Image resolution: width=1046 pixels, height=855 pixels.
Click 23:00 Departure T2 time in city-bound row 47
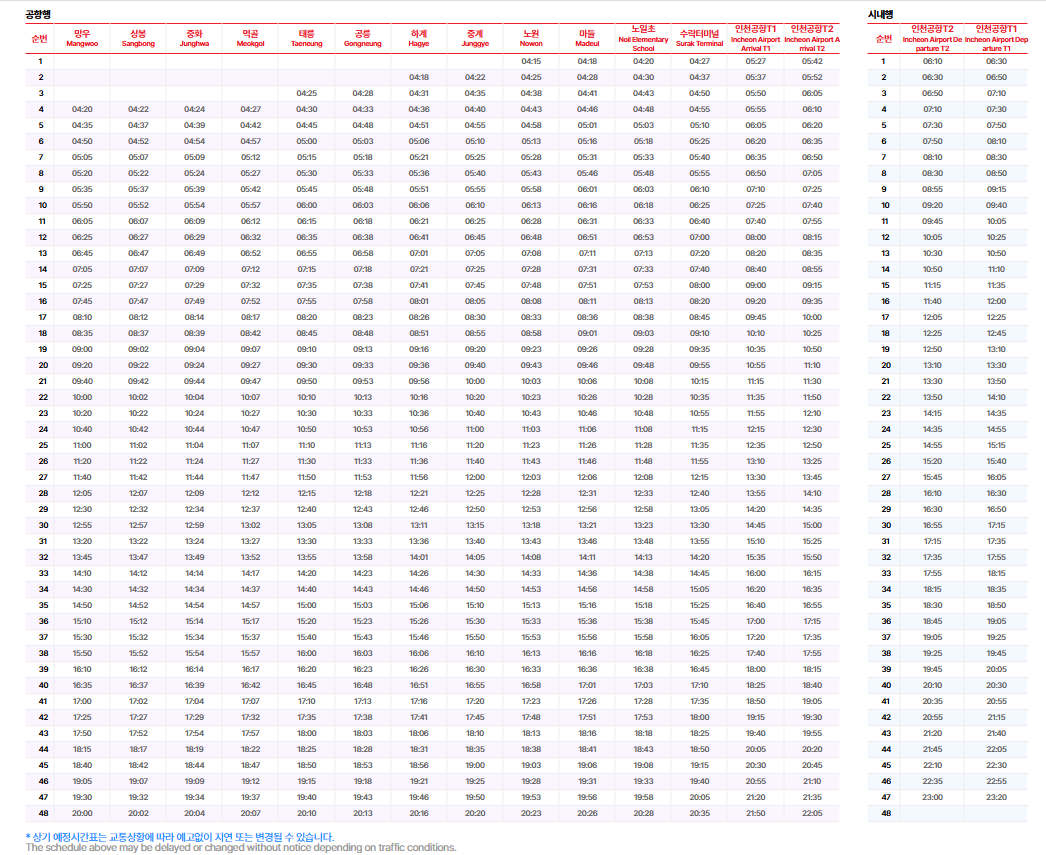click(933, 798)
